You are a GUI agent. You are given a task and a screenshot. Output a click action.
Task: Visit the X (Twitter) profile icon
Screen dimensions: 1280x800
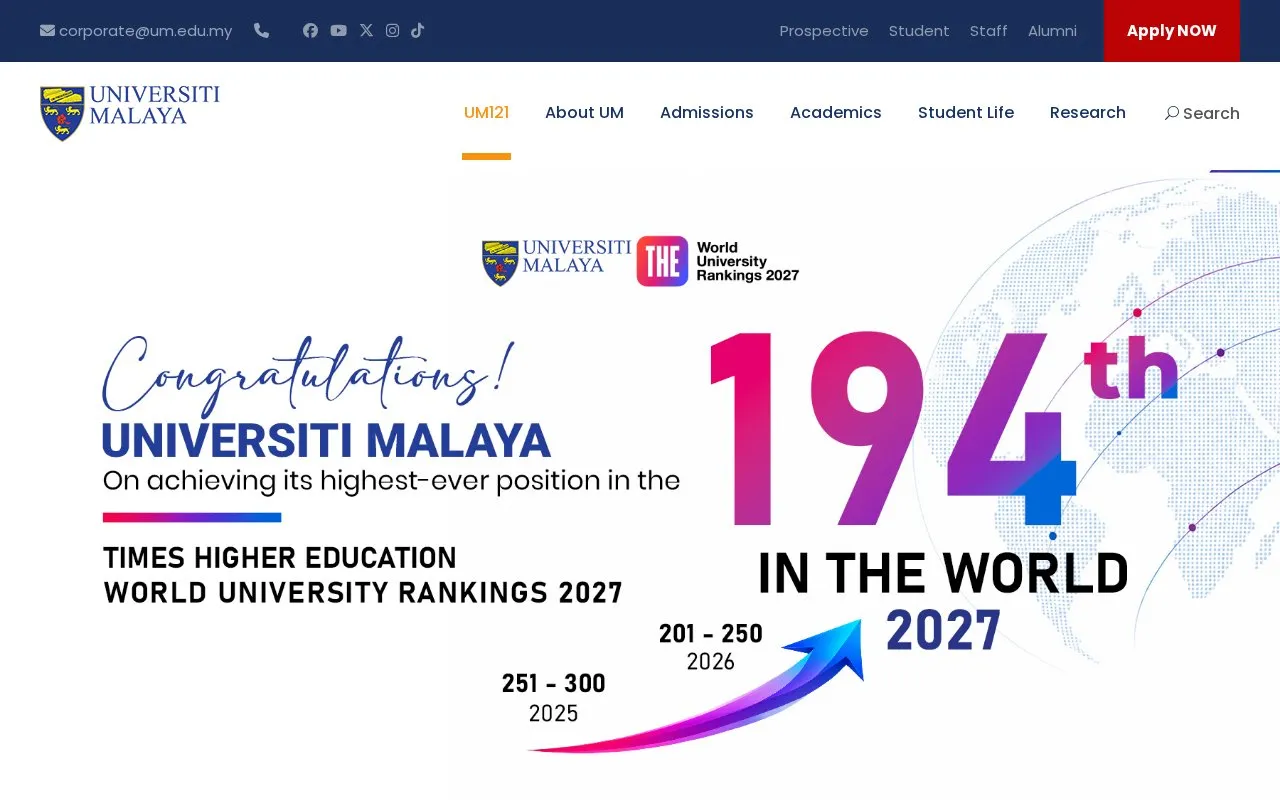click(366, 30)
